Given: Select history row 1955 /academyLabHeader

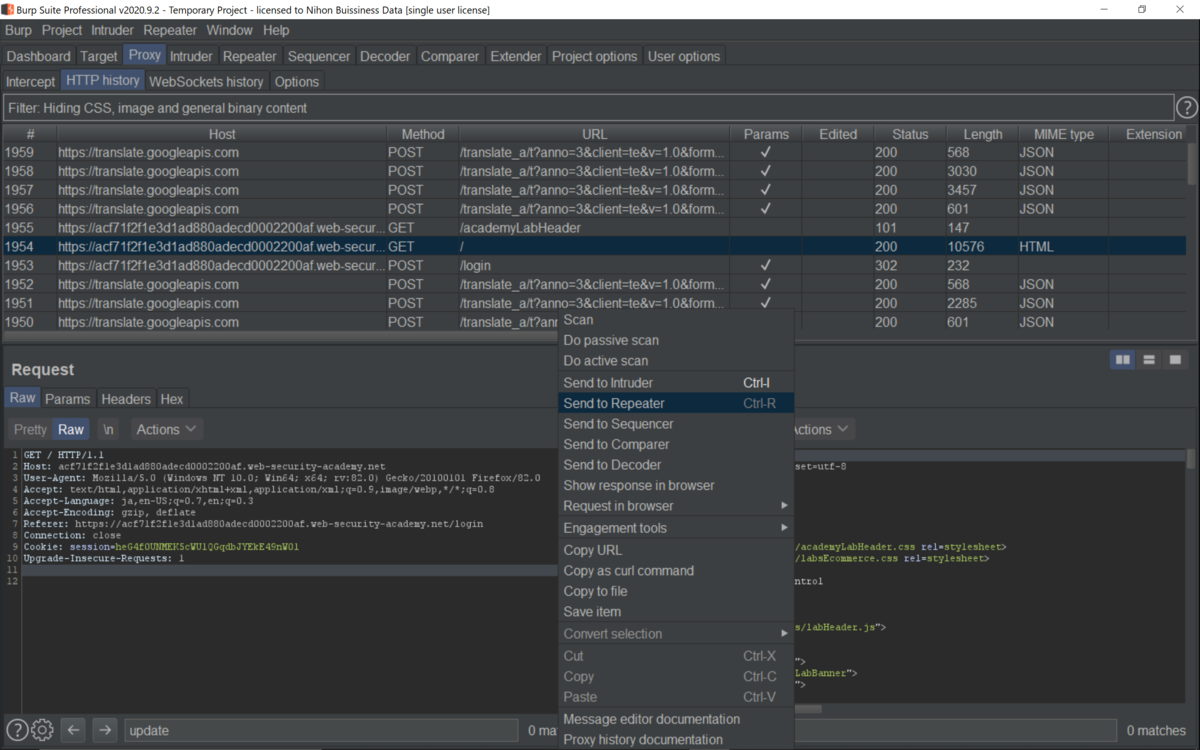Looking at the screenshot, I should pos(594,228).
